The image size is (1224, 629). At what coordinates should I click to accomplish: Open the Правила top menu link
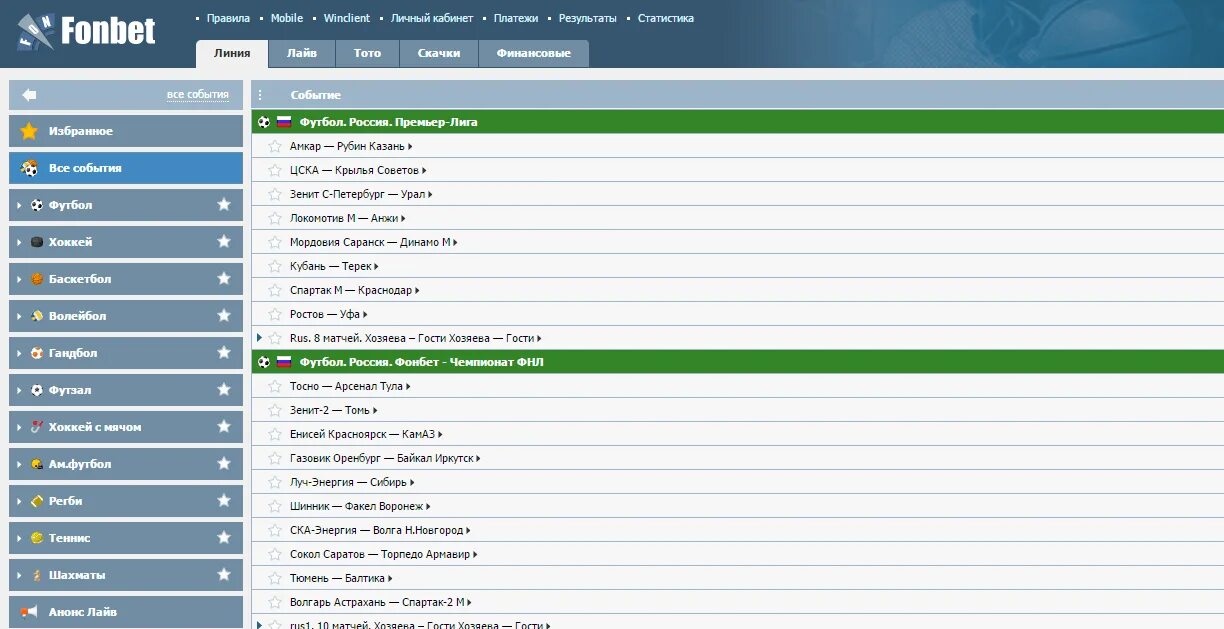coord(228,18)
